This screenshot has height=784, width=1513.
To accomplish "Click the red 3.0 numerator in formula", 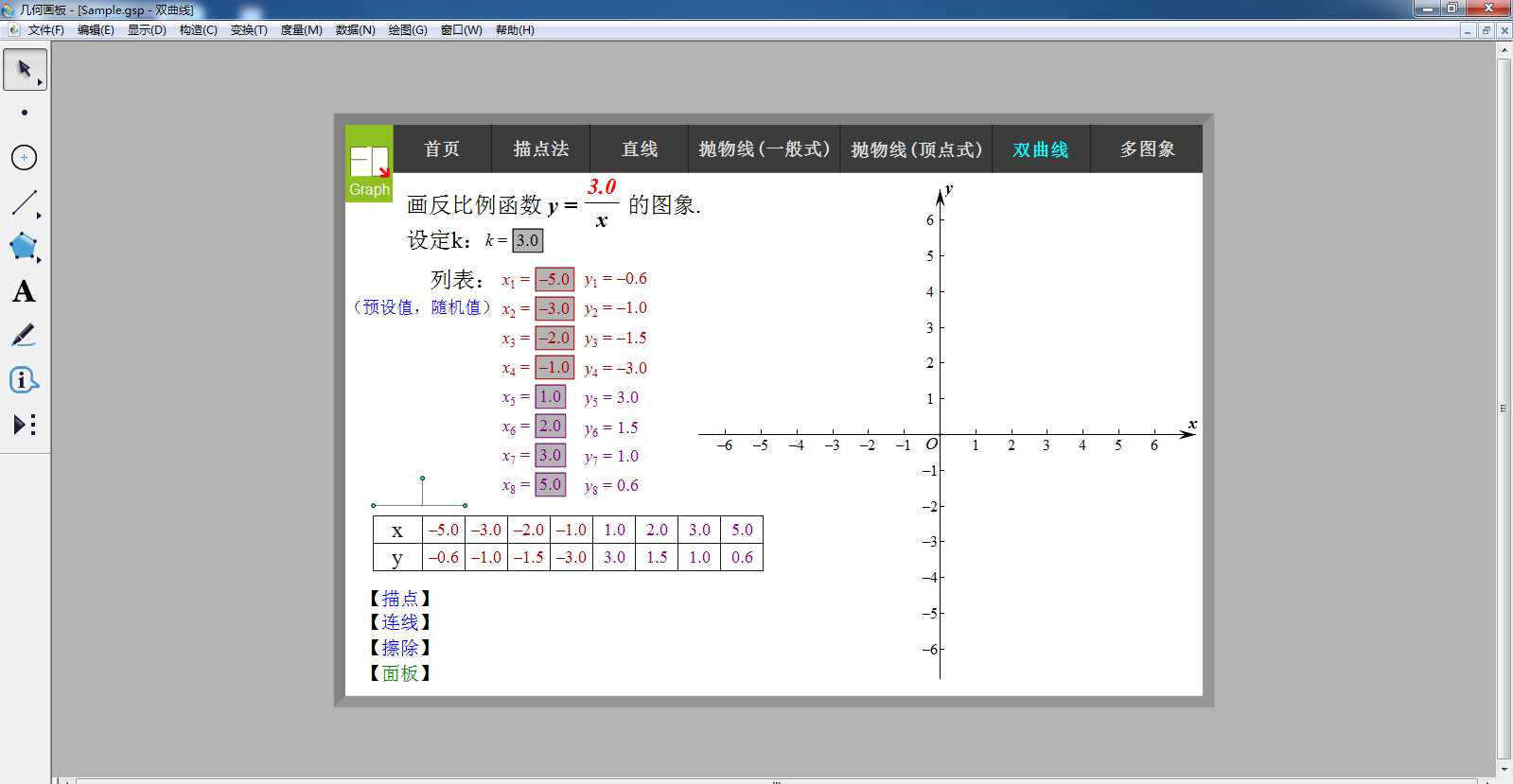I will (602, 186).
